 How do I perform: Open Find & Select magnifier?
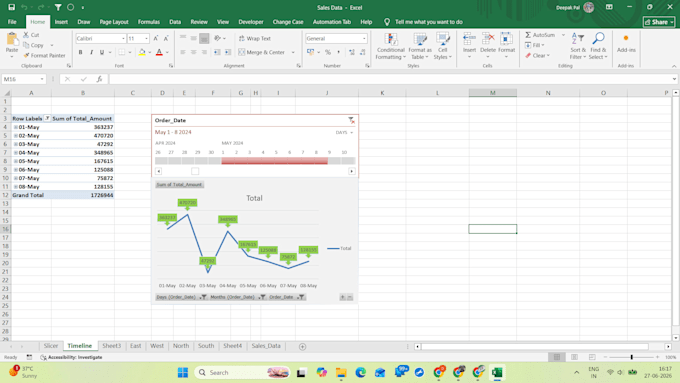598,46
